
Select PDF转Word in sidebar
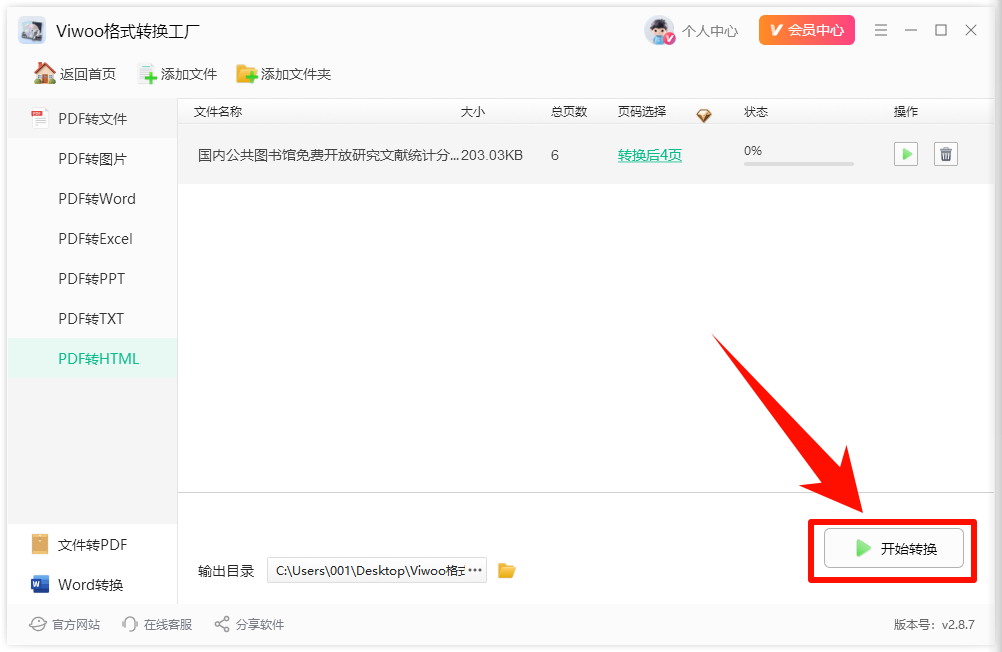(x=92, y=199)
